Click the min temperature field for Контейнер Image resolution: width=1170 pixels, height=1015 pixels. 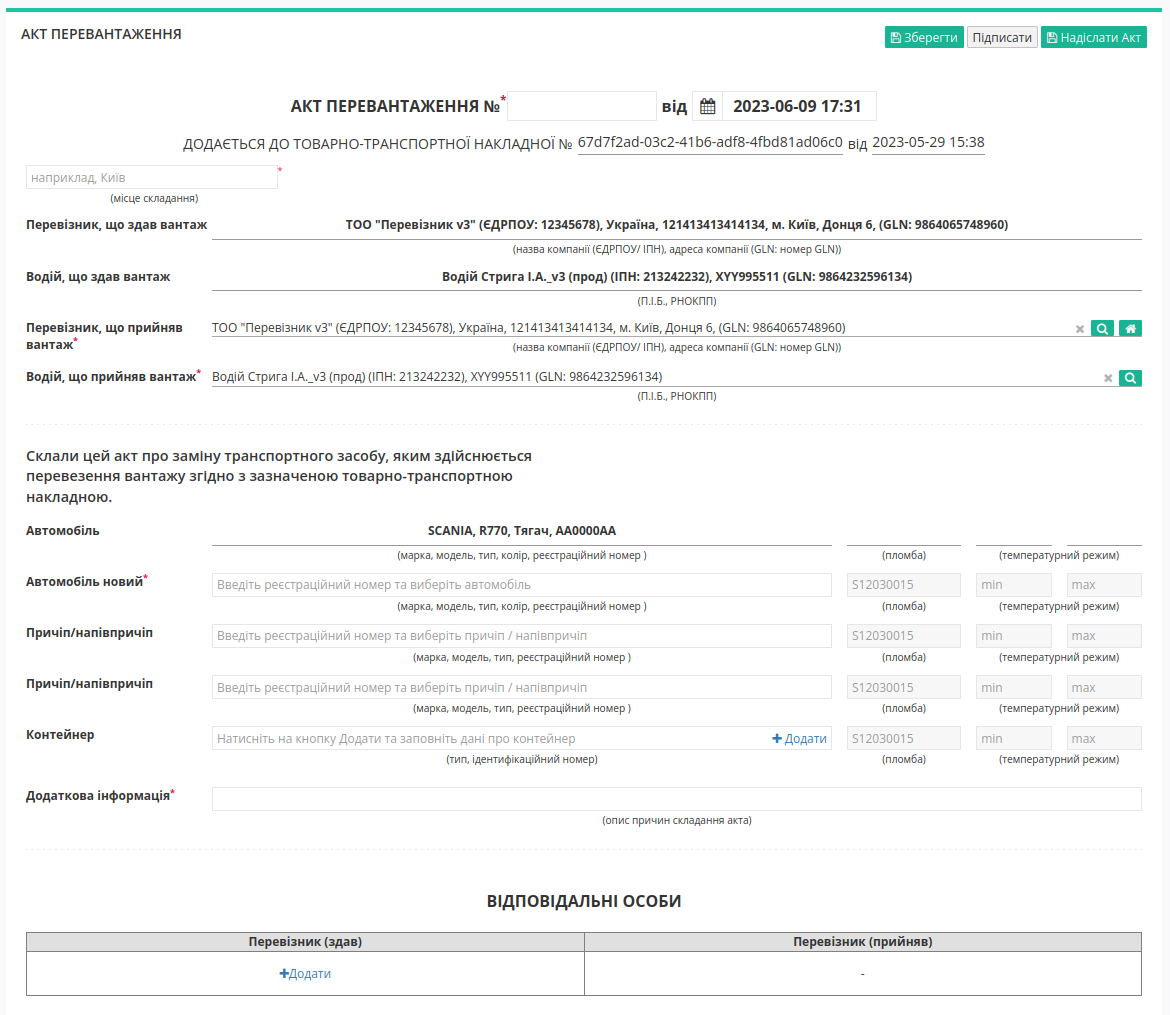click(x=1013, y=738)
